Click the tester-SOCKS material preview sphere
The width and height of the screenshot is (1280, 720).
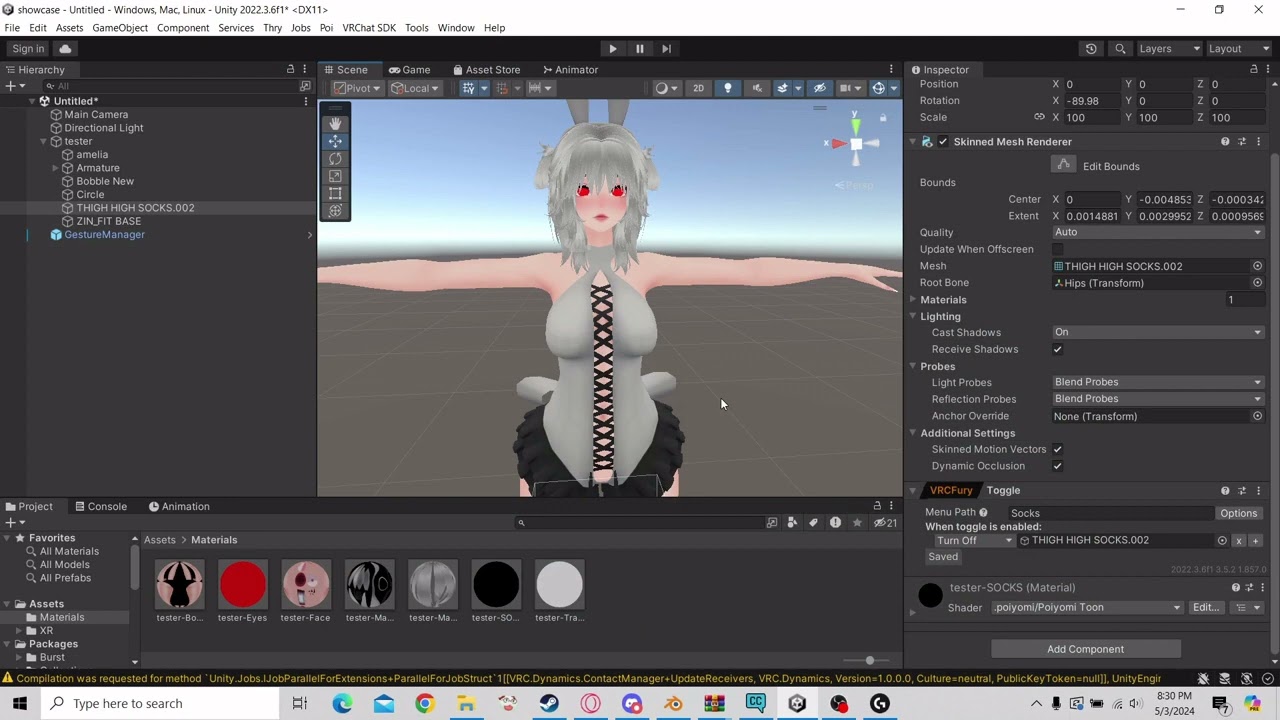pyautogui.click(x=930, y=596)
